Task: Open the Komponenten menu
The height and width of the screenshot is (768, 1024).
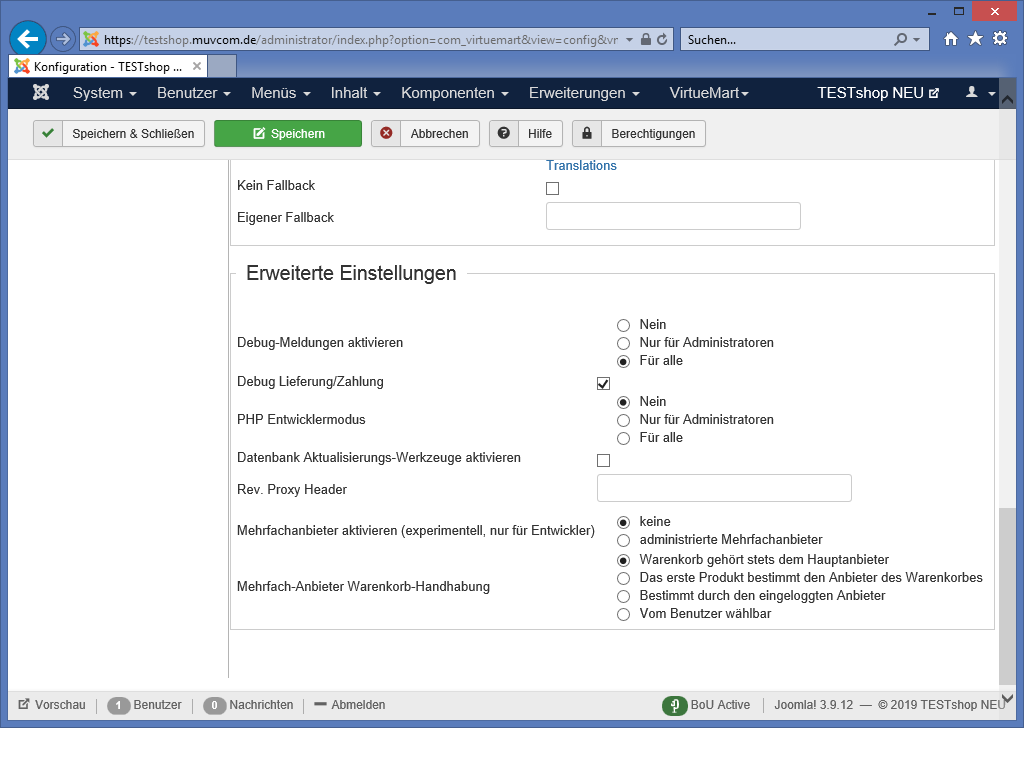Action: [x=454, y=93]
